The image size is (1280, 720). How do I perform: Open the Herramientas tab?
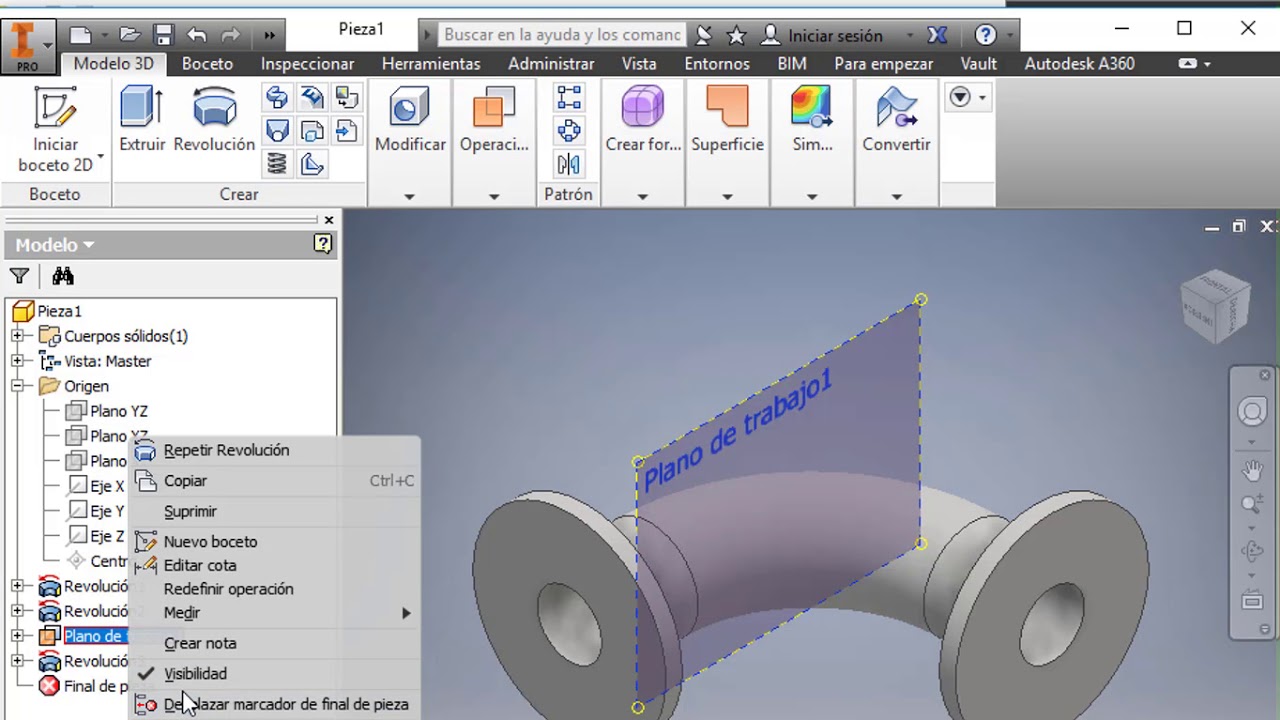431,63
